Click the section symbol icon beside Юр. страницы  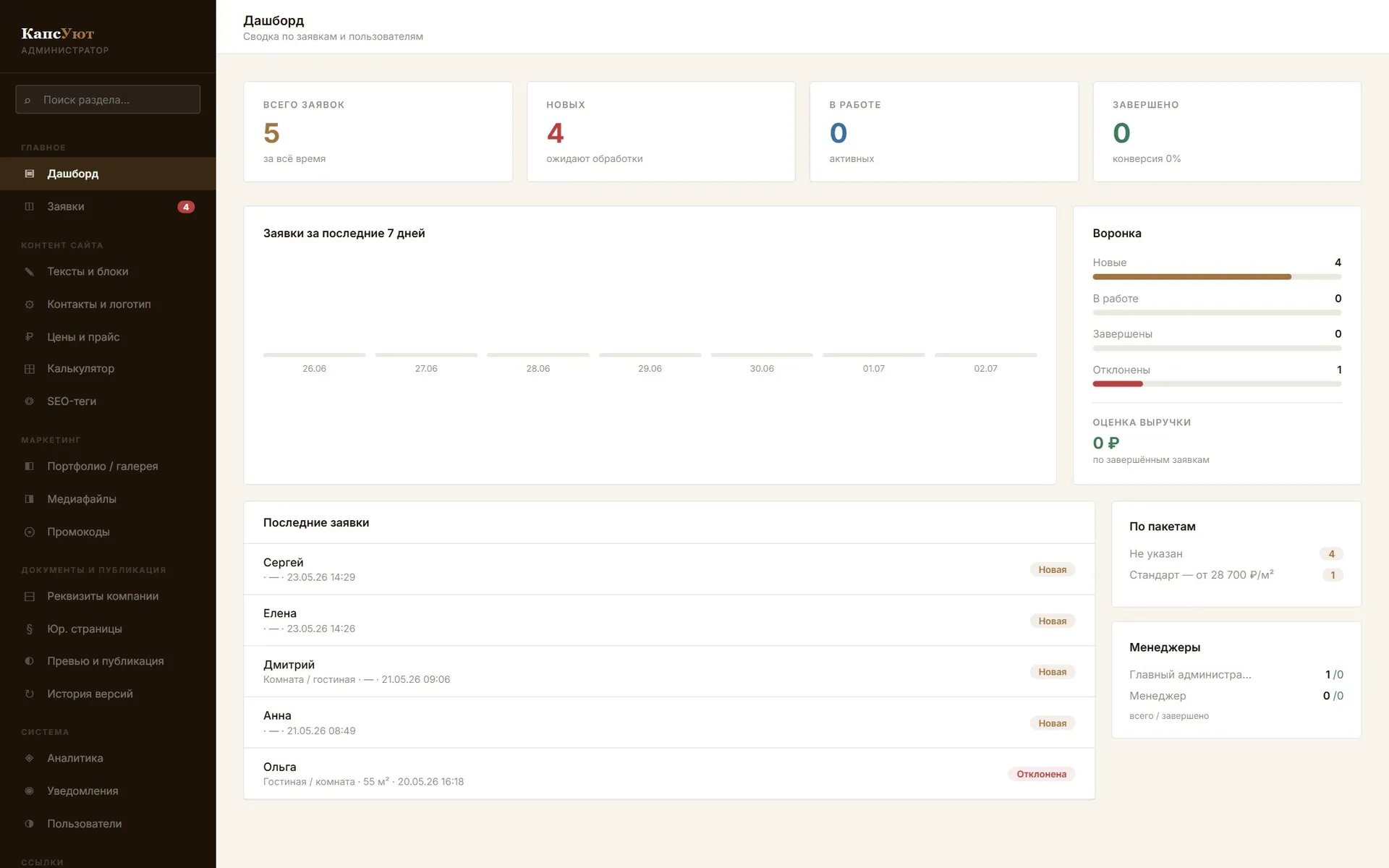(x=30, y=629)
